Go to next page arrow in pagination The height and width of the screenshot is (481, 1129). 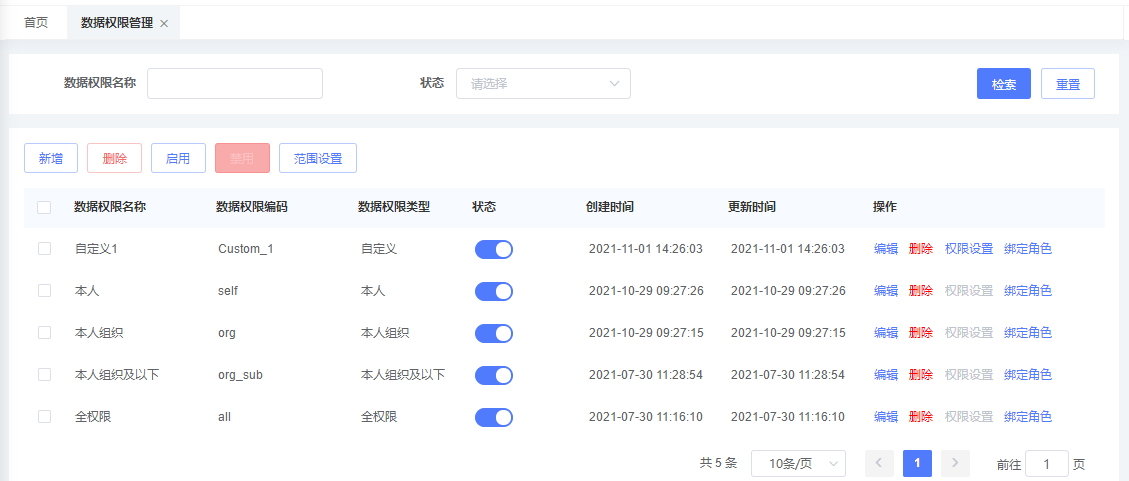click(955, 463)
